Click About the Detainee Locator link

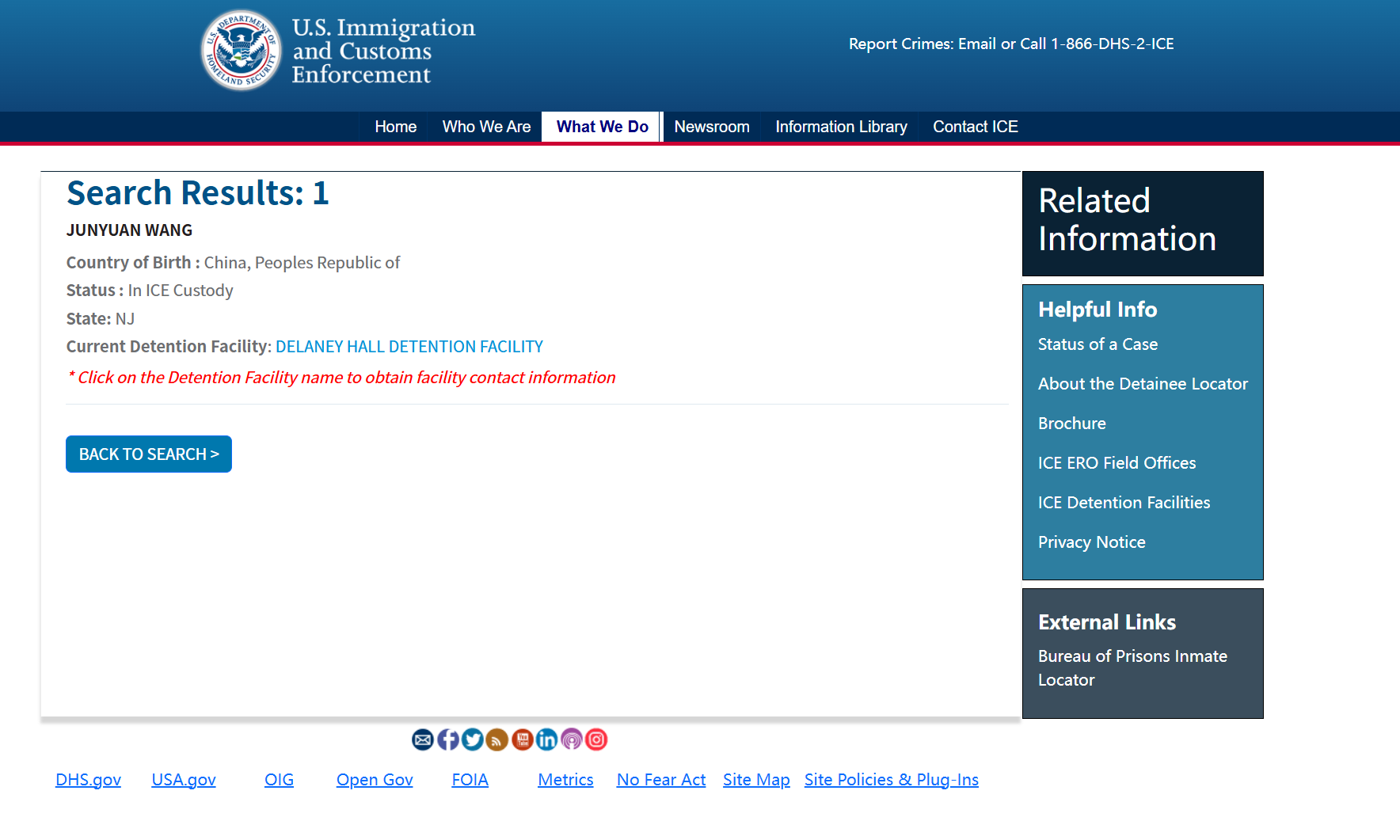(x=1142, y=384)
